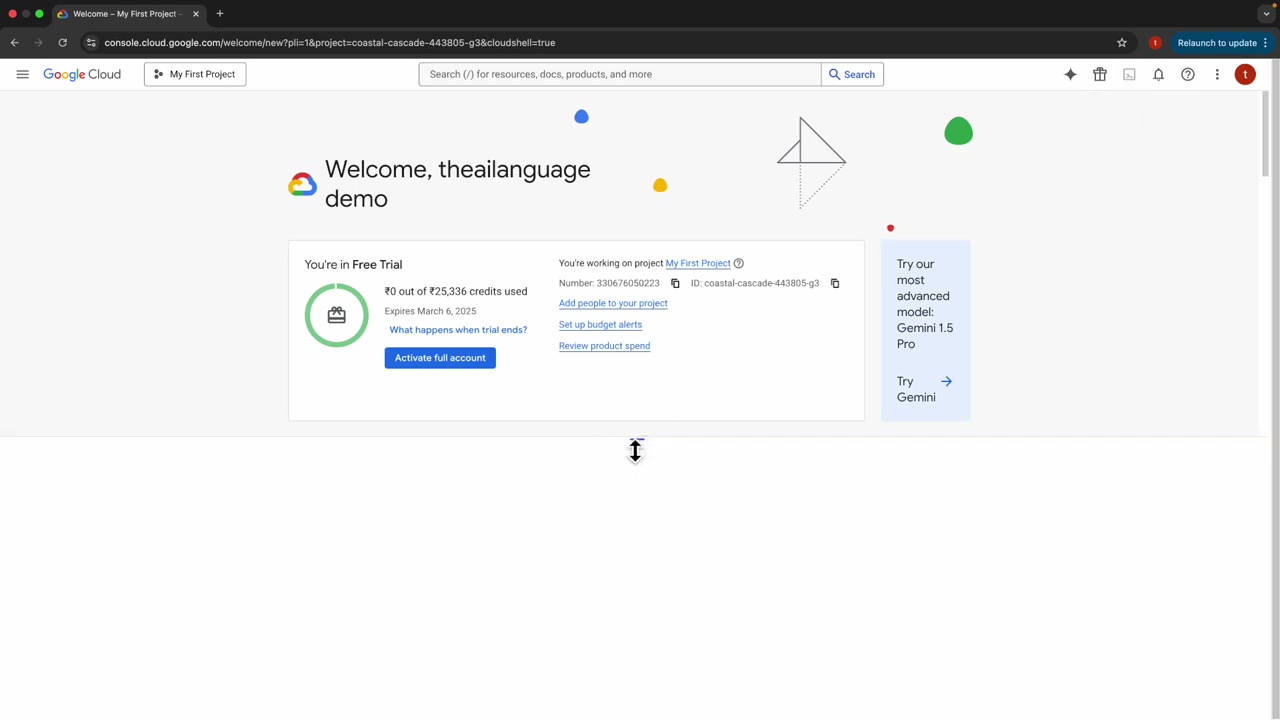1280x720 pixels.
Task: Copy the project ID coastal-cascade-443805-g3
Action: tap(835, 283)
